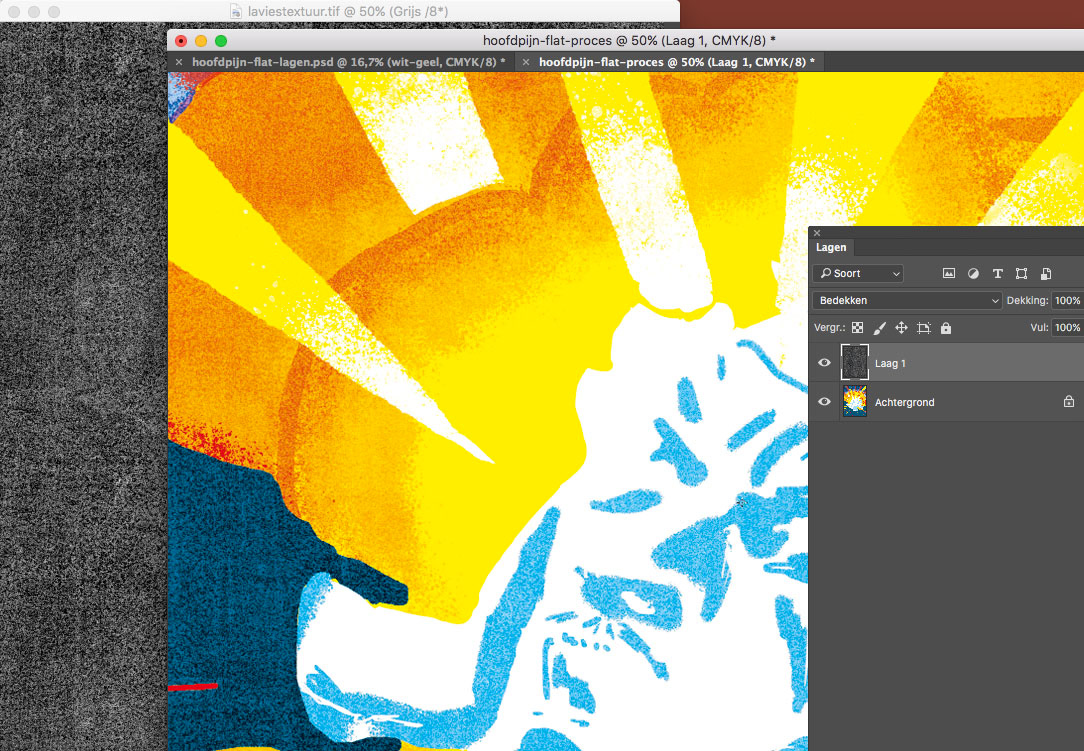Click laviestextuur.tif window title bar

coord(339,11)
